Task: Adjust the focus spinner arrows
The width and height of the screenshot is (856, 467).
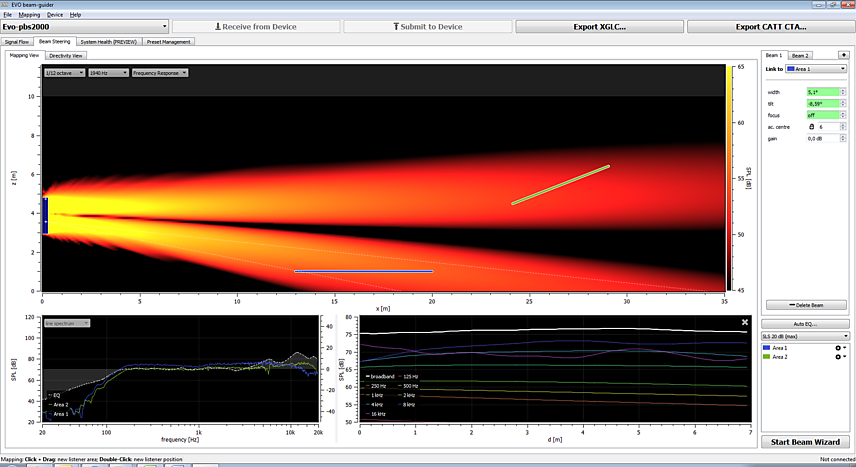Action: click(843, 115)
